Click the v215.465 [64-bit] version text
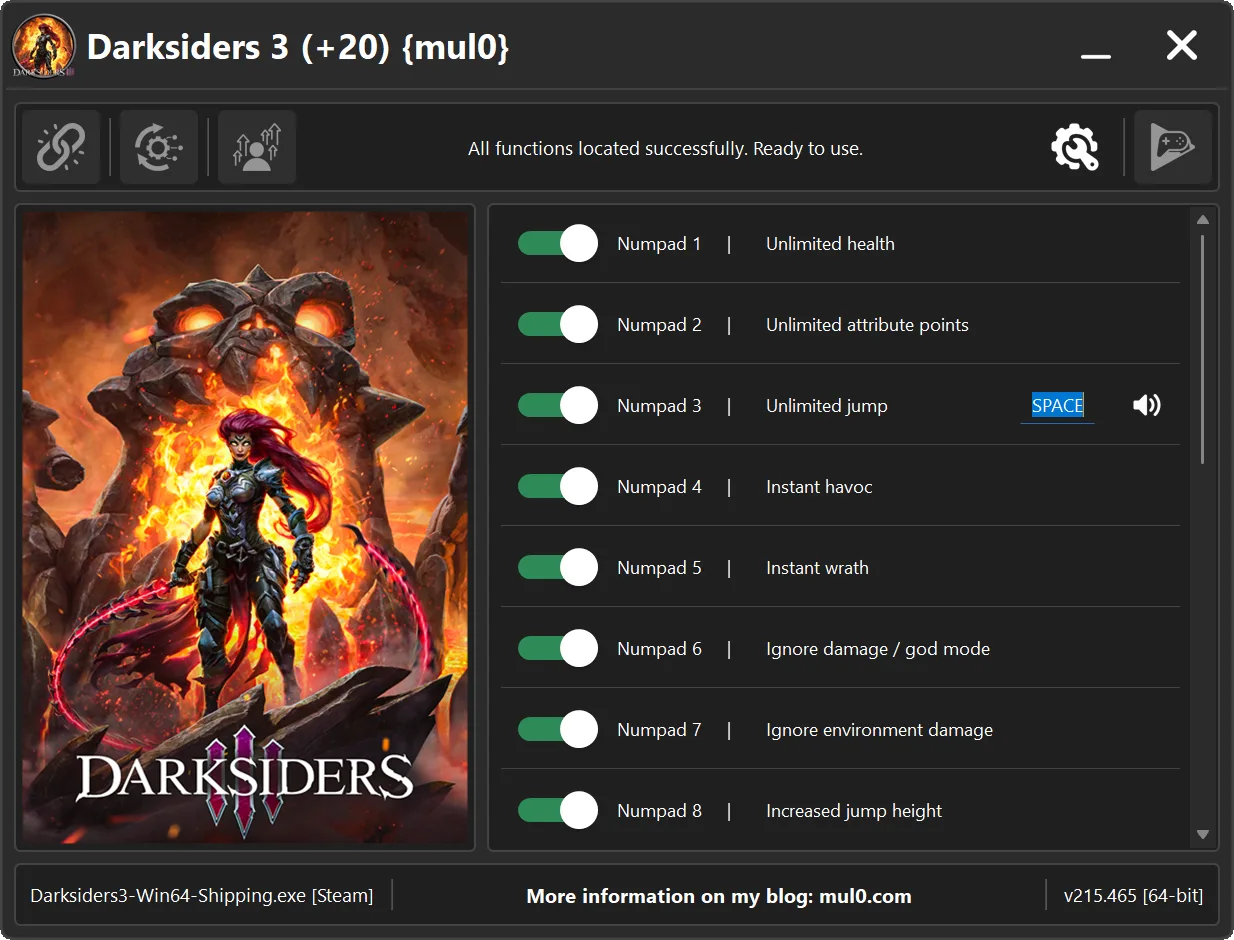 [1133, 896]
